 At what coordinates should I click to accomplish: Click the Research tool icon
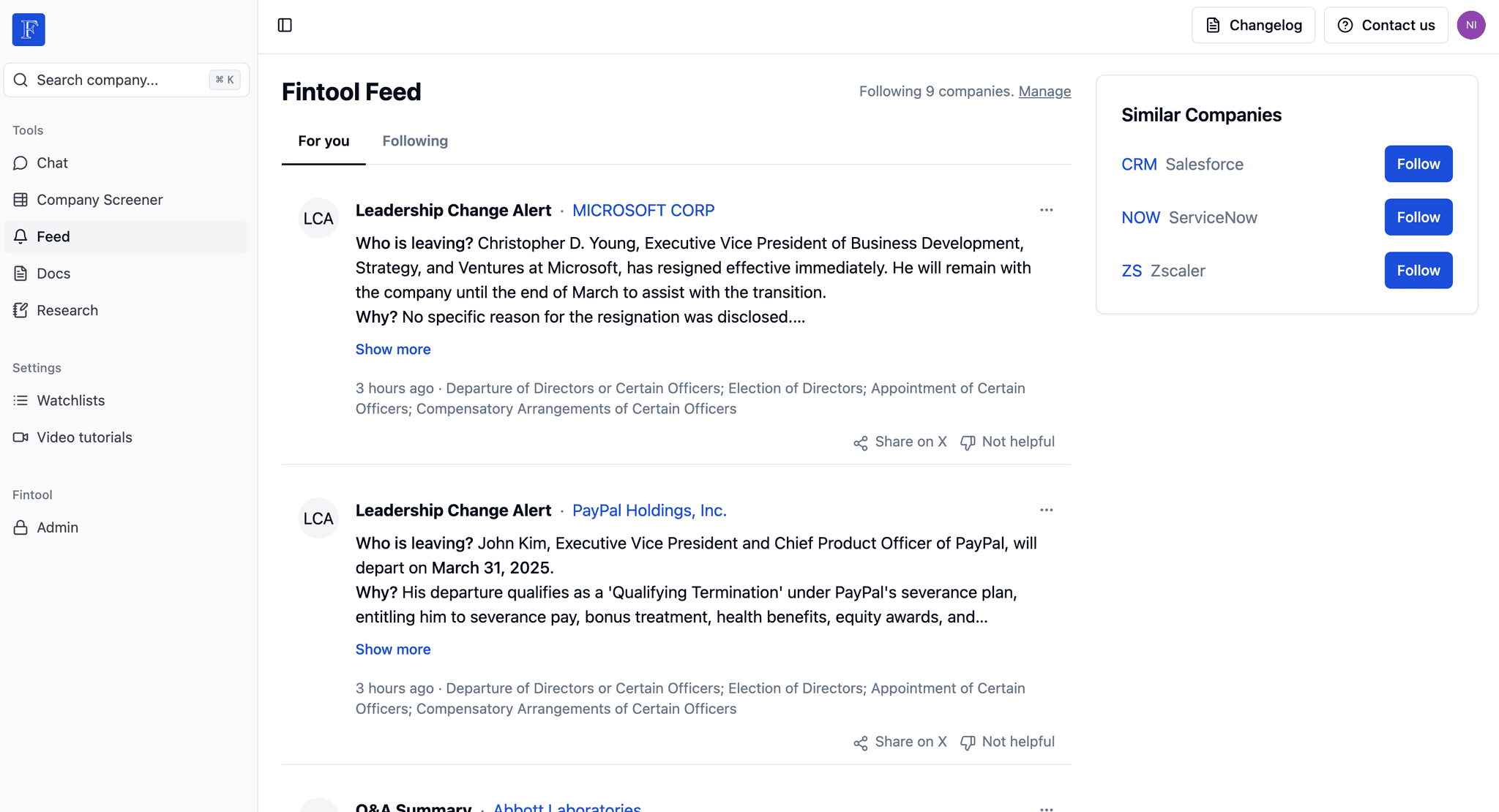(21, 309)
